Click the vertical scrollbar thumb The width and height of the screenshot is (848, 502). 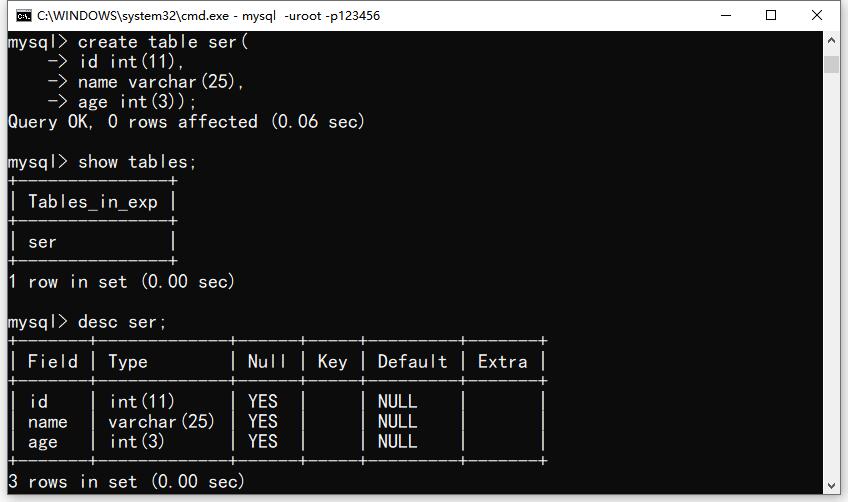coord(831,64)
